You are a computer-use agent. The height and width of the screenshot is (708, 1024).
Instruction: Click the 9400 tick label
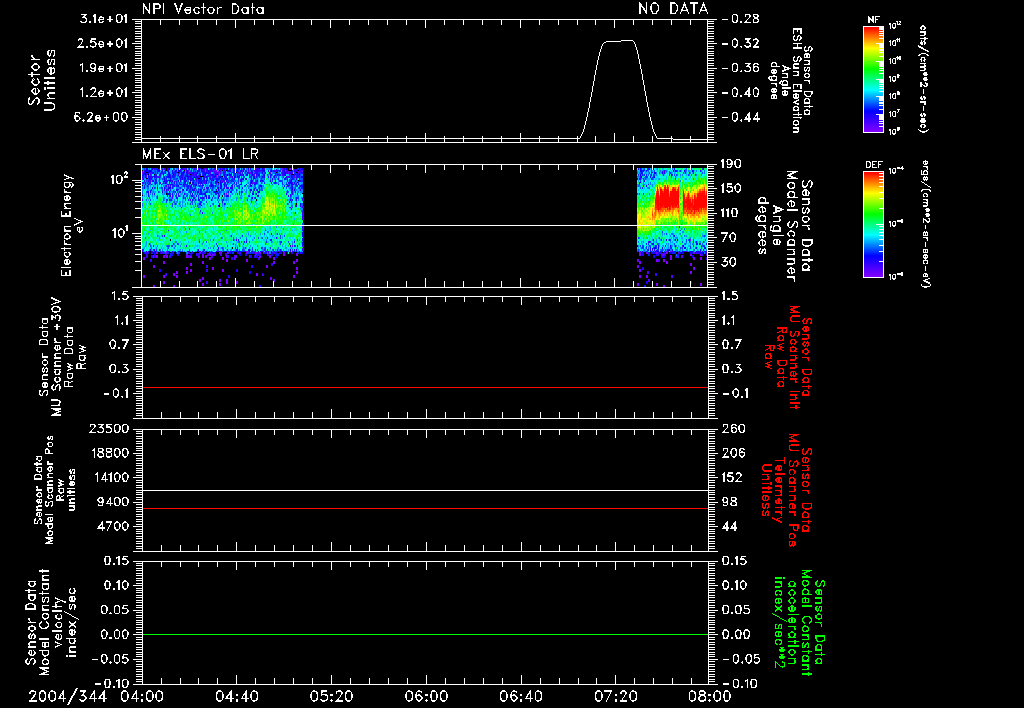click(112, 502)
